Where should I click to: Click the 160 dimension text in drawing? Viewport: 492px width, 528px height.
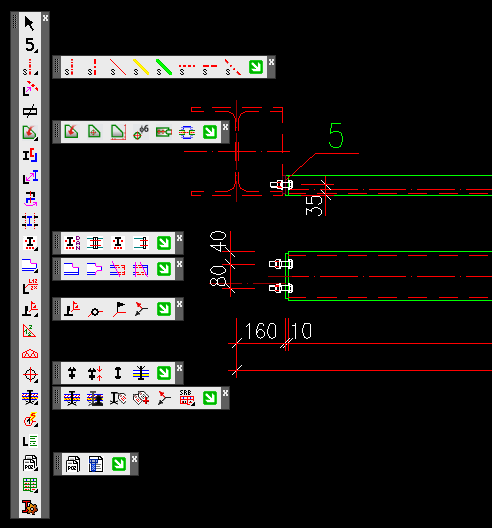pyautogui.click(x=260, y=331)
